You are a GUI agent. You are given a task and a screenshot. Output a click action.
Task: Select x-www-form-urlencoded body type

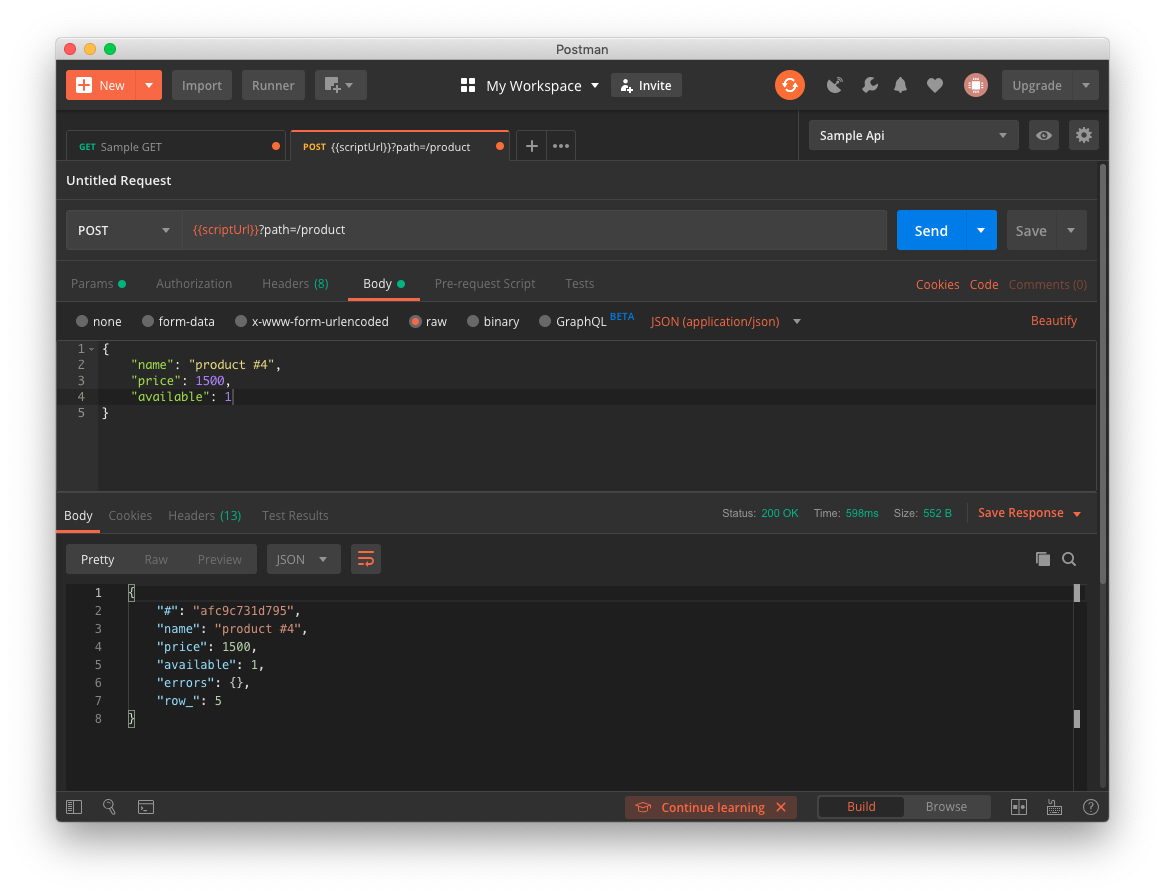pos(241,322)
